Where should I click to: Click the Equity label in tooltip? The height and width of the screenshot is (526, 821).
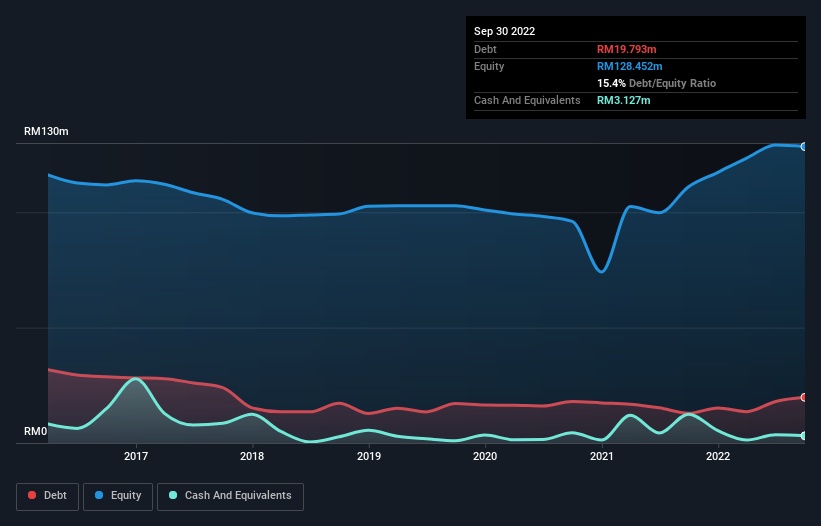(489, 66)
